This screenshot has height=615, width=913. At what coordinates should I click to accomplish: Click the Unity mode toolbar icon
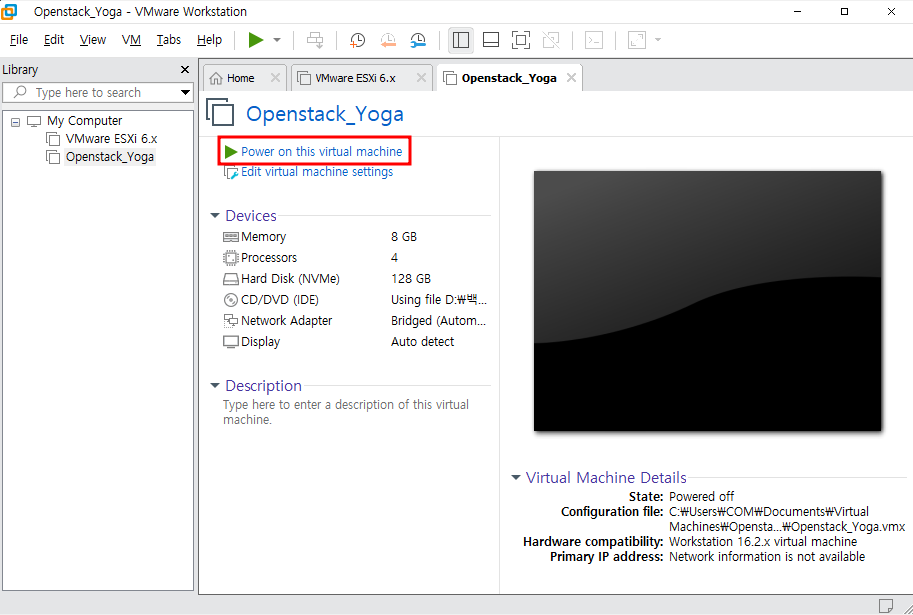[x=551, y=40]
